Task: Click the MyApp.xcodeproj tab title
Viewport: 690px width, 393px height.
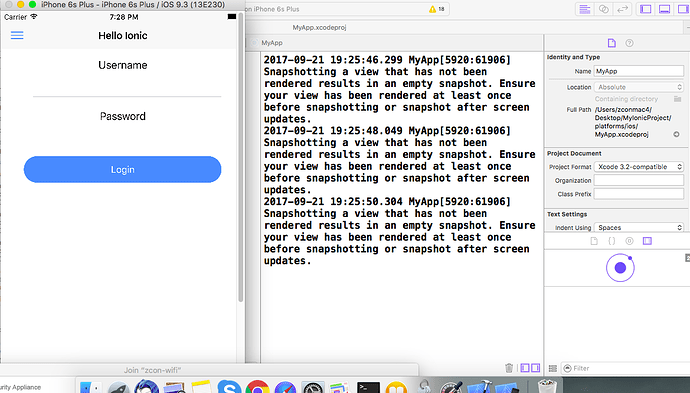Action: 319,27
